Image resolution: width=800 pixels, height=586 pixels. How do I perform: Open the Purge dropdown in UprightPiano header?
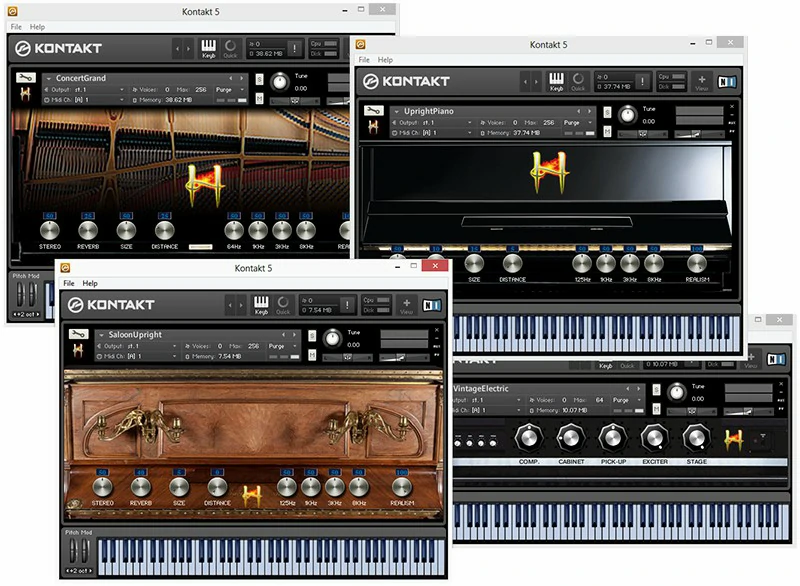pyautogui.click(x=578, y=122)
